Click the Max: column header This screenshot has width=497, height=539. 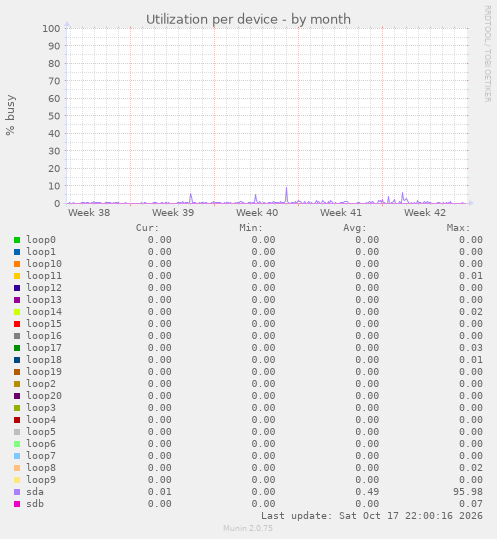[459, 228]
